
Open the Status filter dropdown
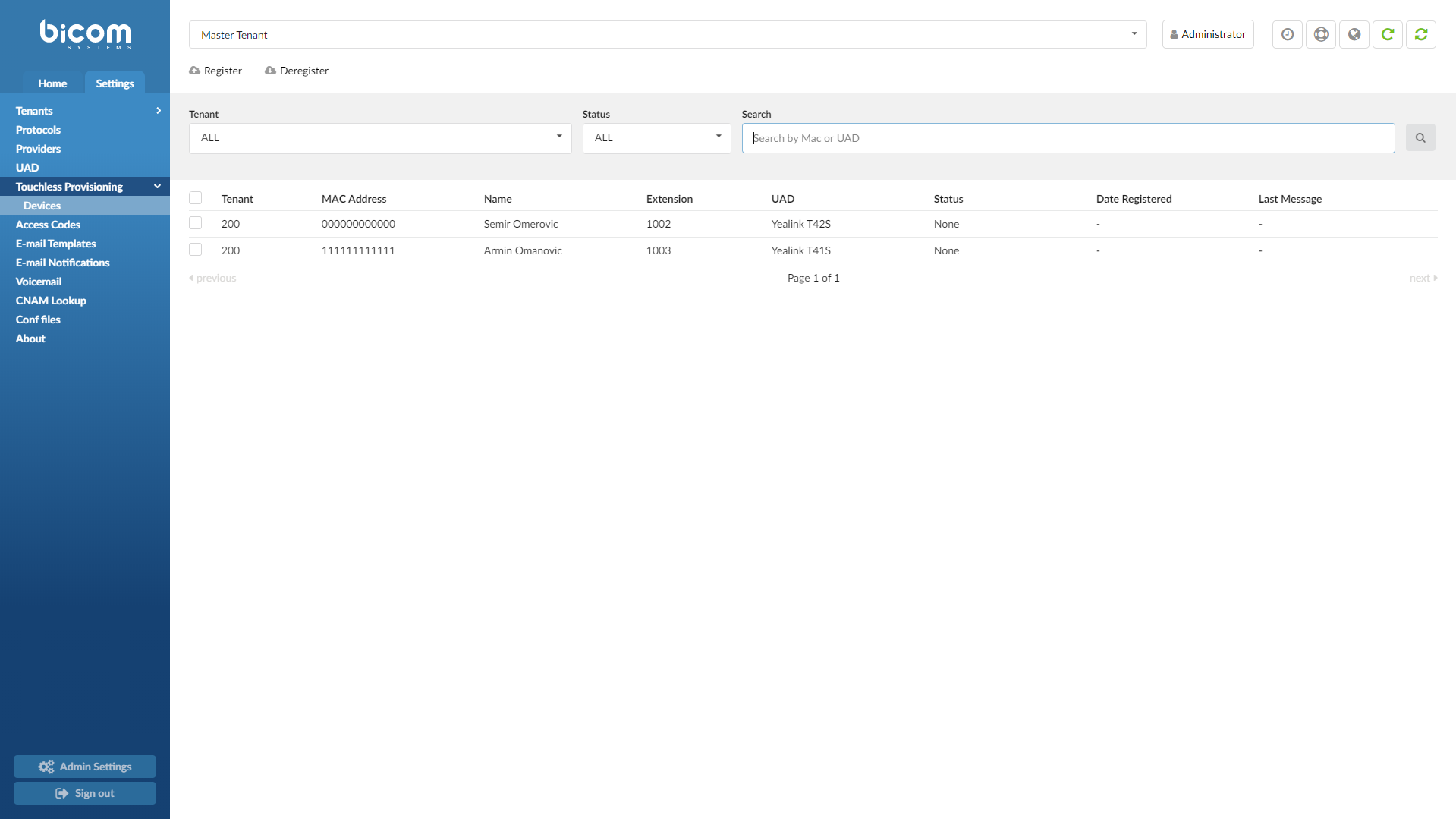pyautogui.click(x=656, y=137)
